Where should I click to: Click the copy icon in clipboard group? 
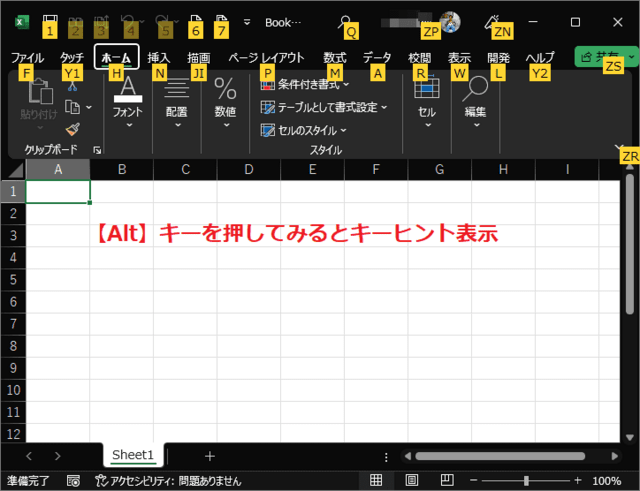point(72,107)
